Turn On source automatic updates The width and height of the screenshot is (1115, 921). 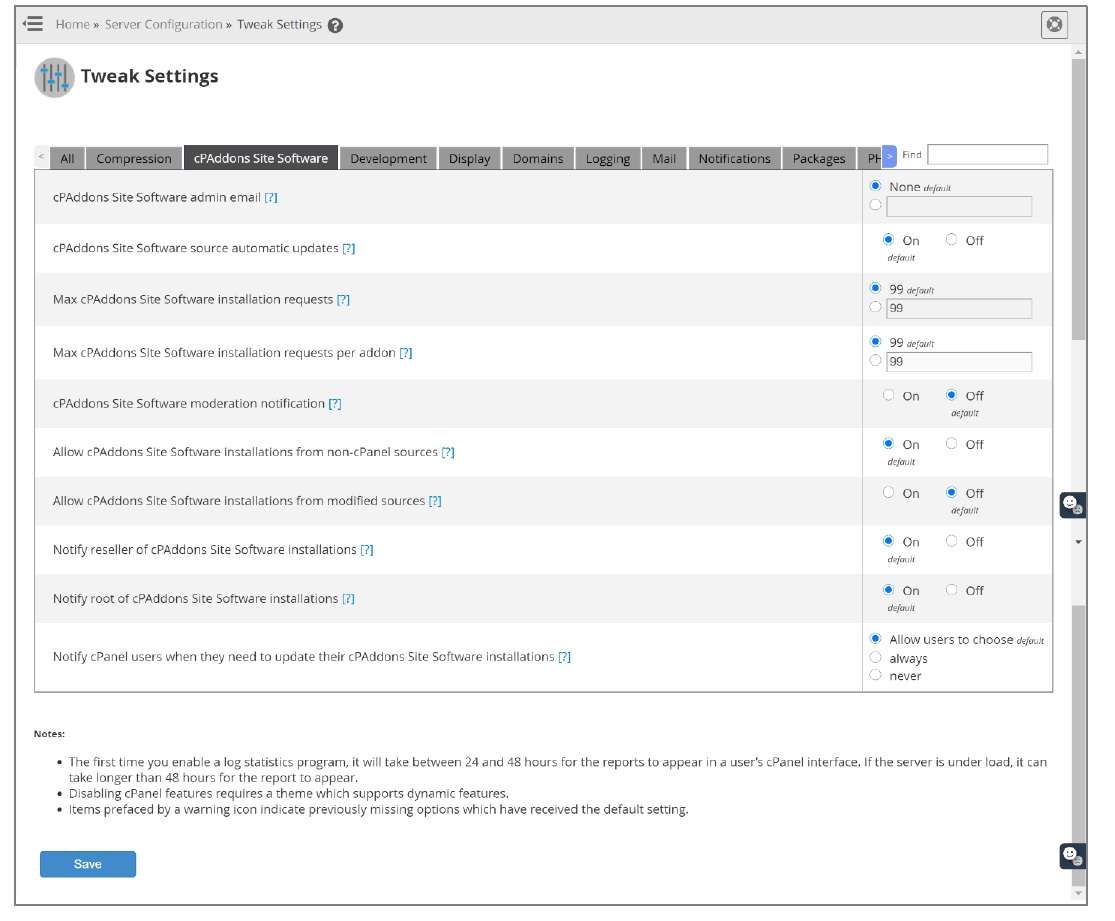click(x=888, y=240)
